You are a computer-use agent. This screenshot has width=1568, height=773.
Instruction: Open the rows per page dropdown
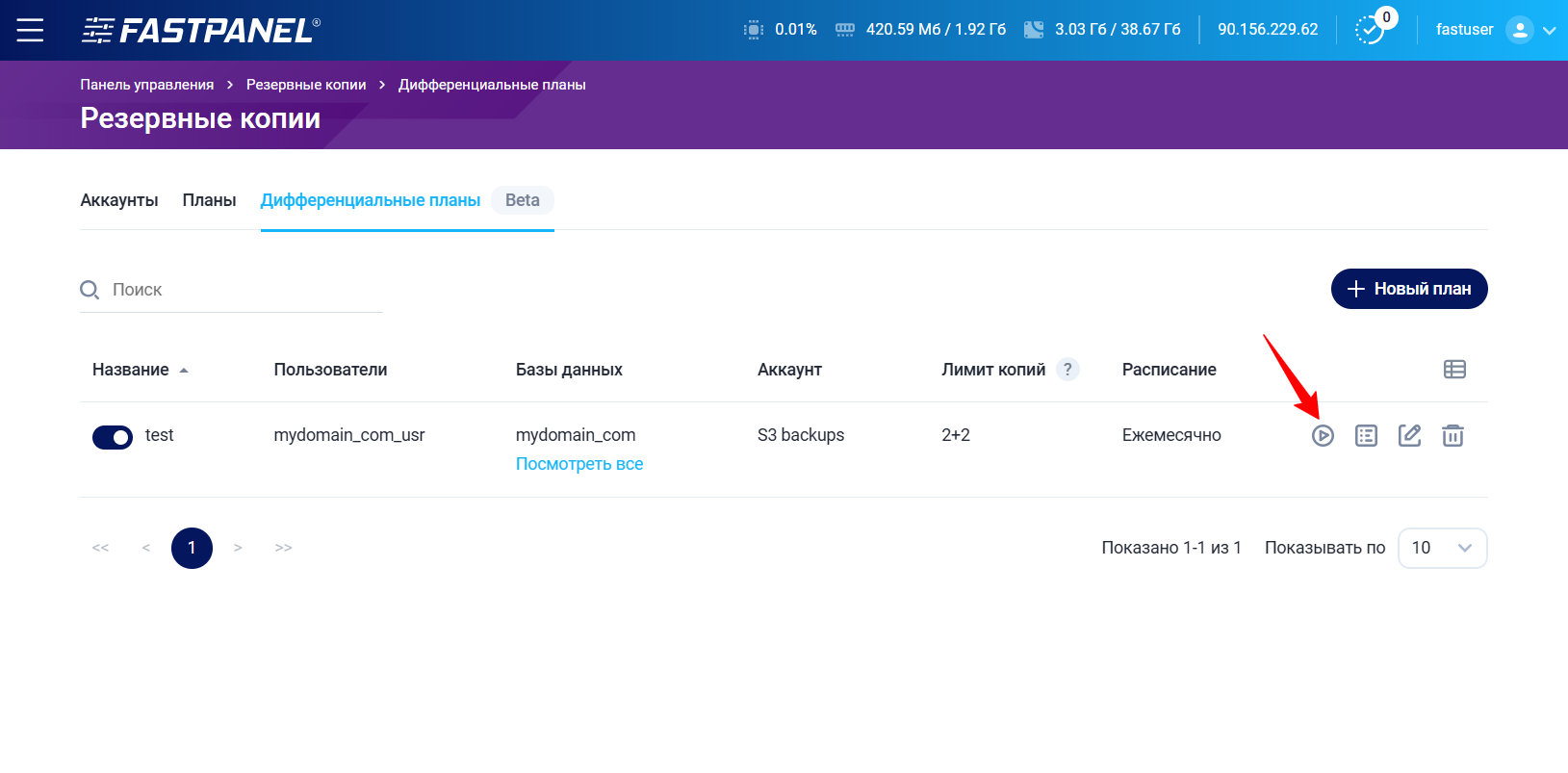click(x=1442, y=548)
